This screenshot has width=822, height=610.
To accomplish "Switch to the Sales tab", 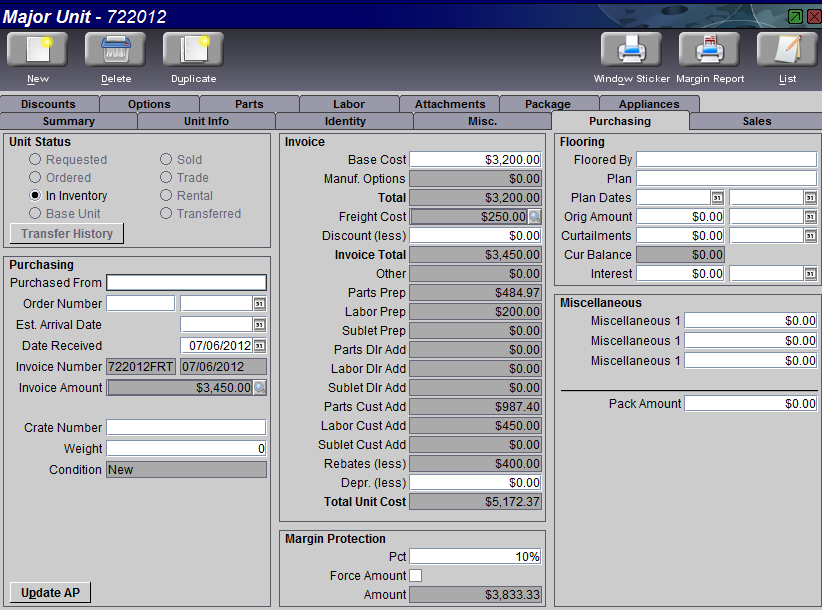I will click(x=756, y=121).
